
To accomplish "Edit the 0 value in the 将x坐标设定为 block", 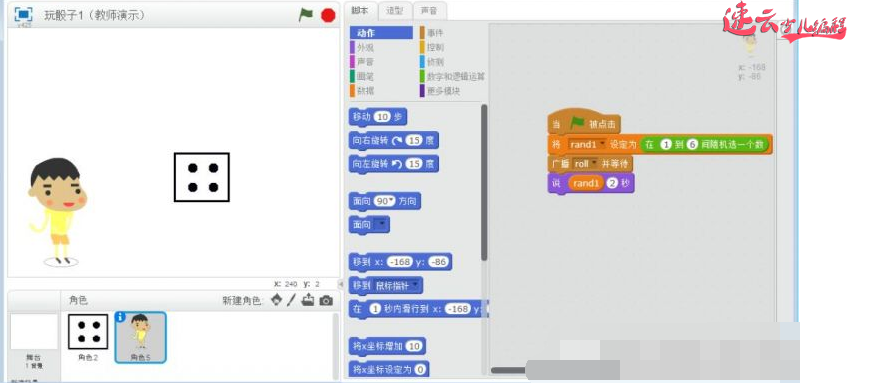I will click(421, 370).
